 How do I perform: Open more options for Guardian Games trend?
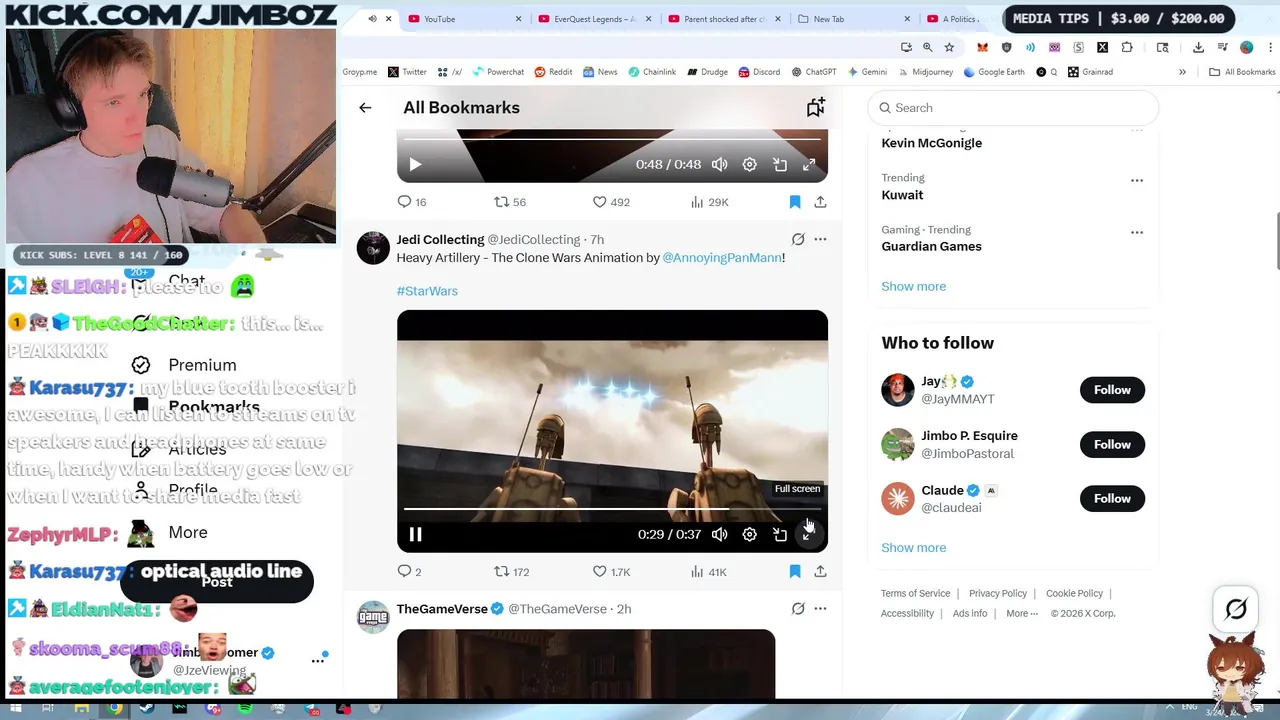pyautogui.click(x=1136, y=232)
